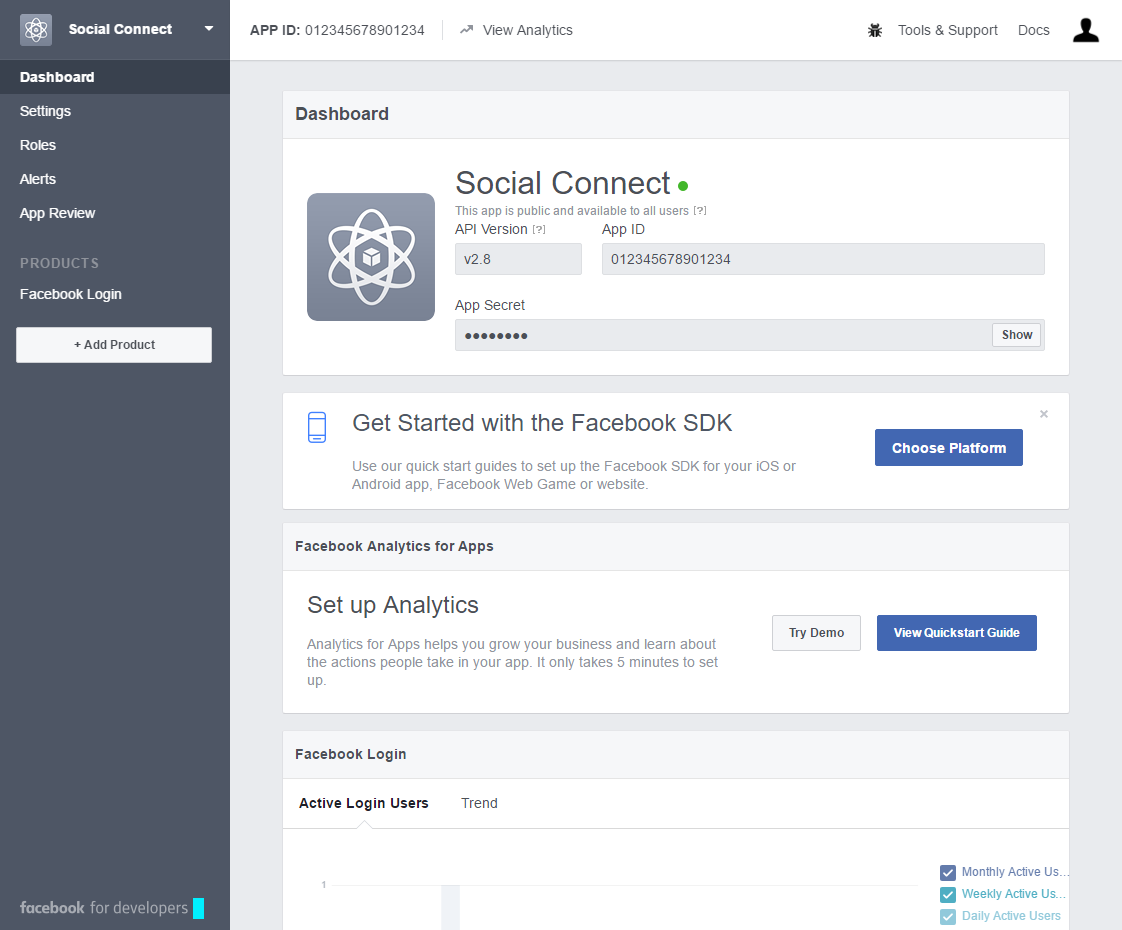
Task: Click the "PRODUCTS" sidebar label
Action: [59, 263]
